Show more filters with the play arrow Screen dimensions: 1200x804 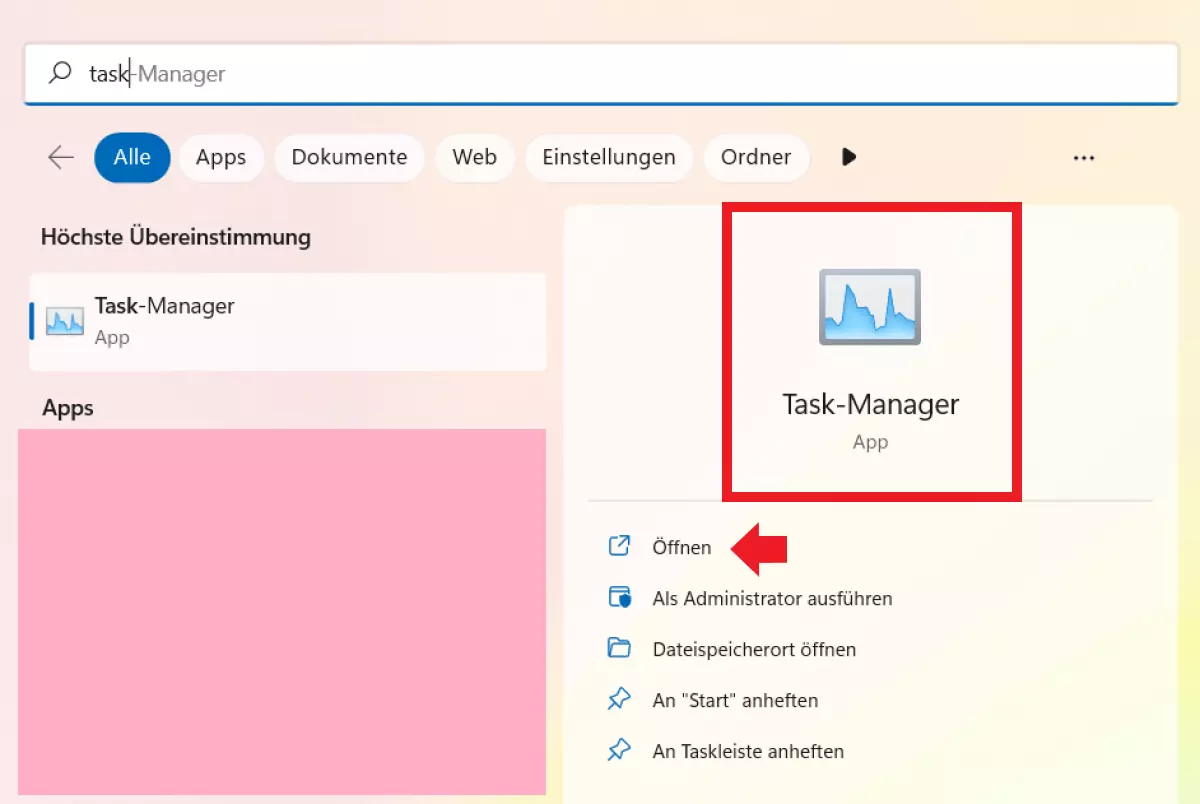pyautogui.click(x=849, y=157)
